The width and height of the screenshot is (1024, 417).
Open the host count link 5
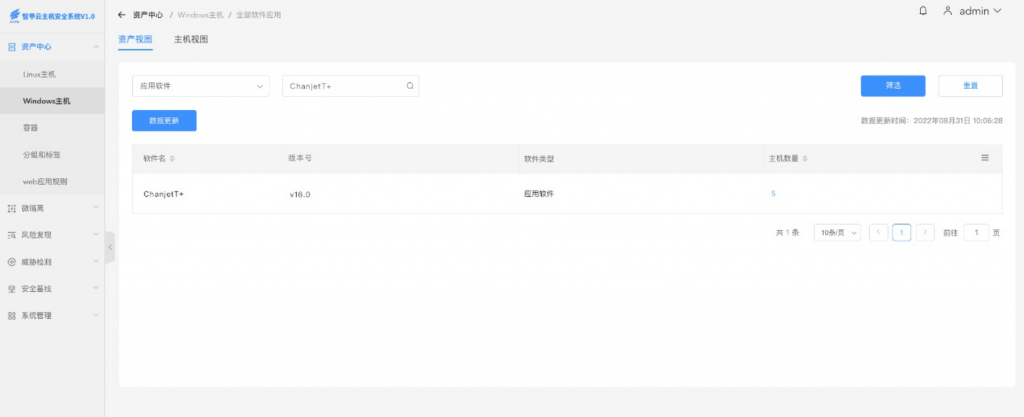[772, 193]
